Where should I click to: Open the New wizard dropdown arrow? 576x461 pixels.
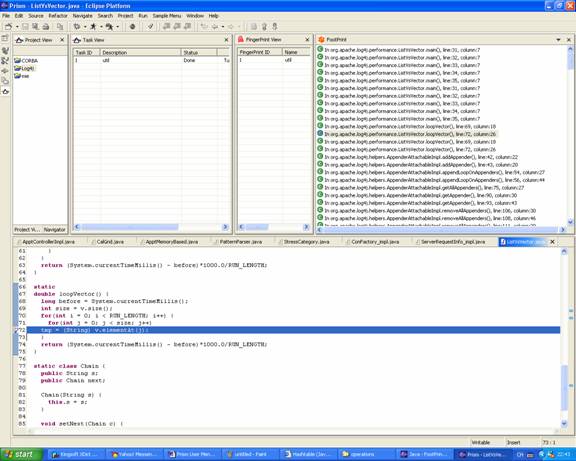click(17, 27)
